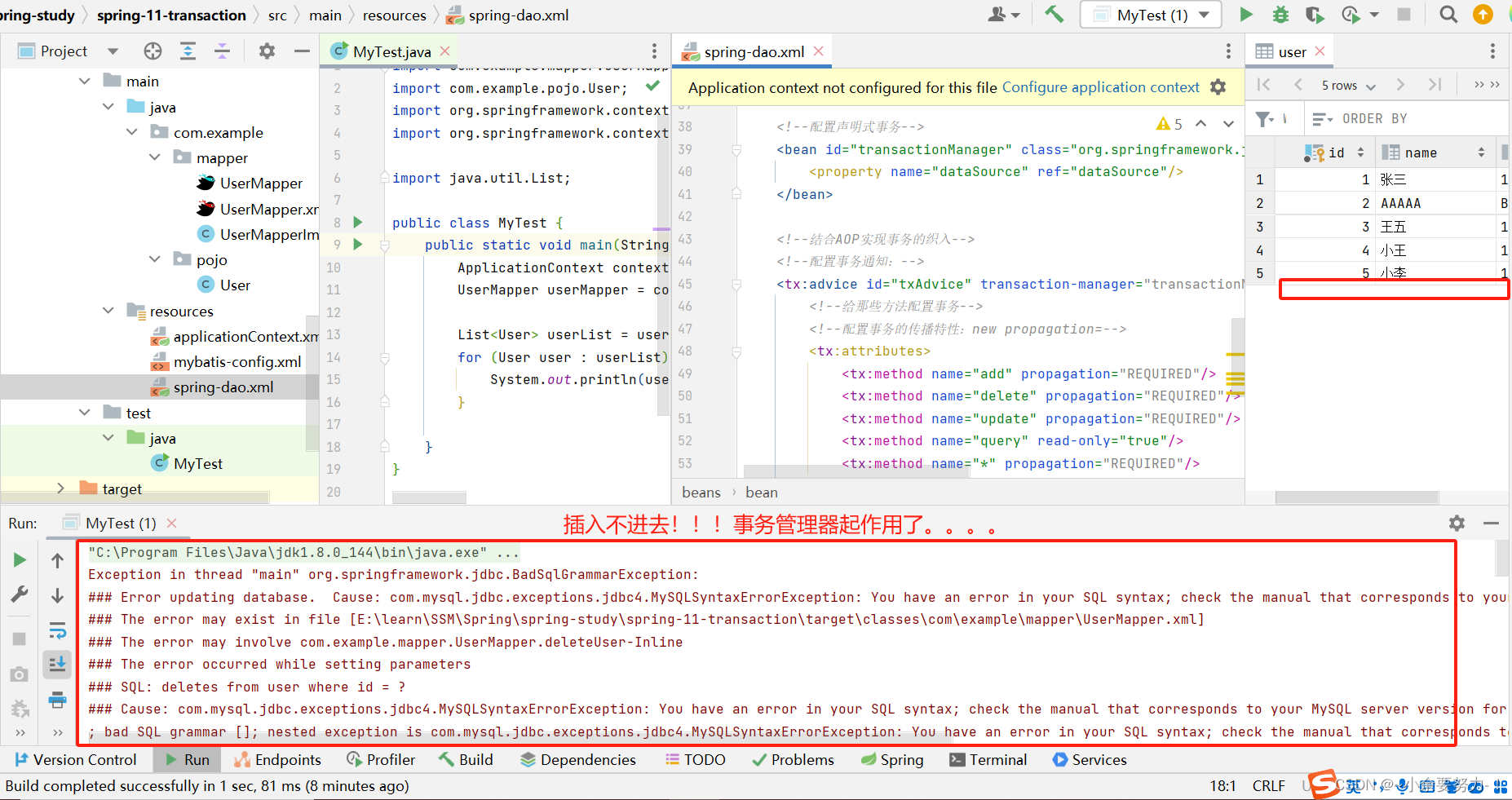This screenshot has width=1512, height=800.
Task: Print console output printer icon
Action: [x=57, y=699]
